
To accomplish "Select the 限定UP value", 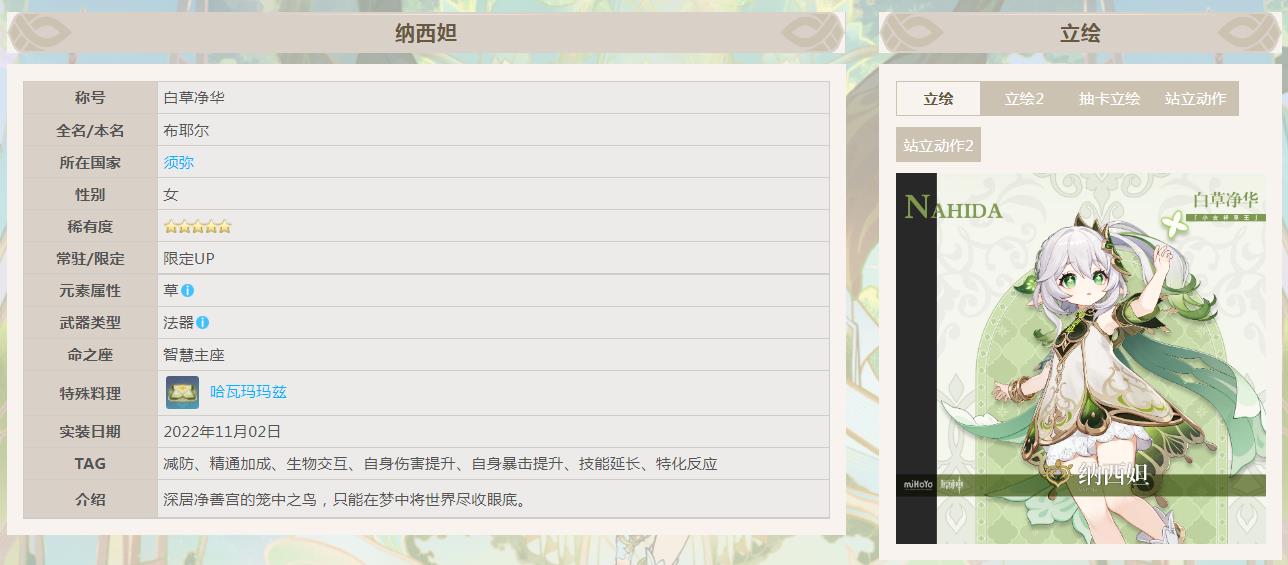I will (x=189, y=258).
